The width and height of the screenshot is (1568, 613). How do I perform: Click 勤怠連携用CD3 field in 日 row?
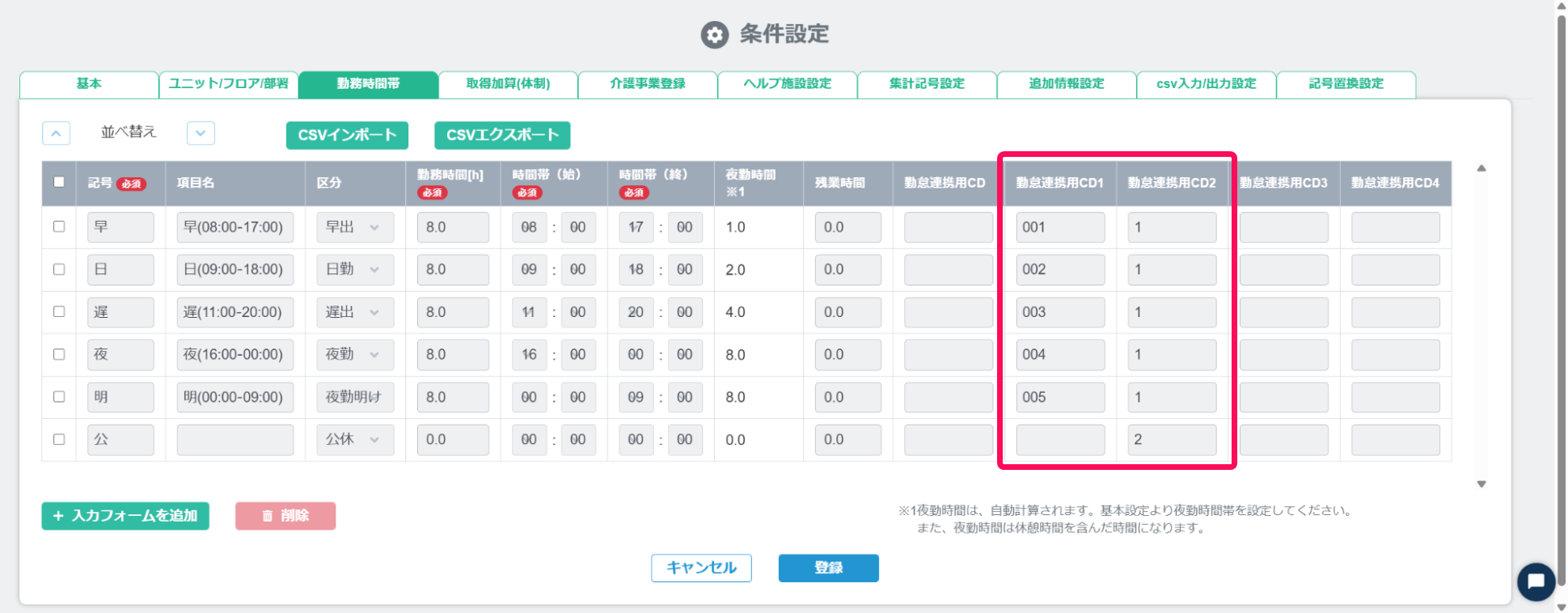click(1283, 269)
